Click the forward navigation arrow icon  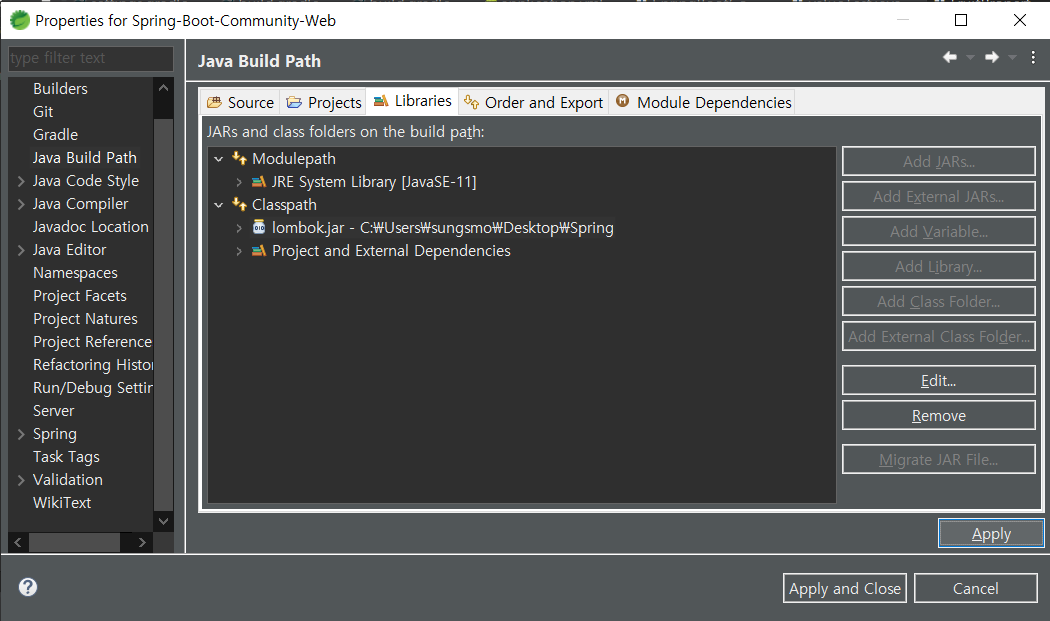992,58
